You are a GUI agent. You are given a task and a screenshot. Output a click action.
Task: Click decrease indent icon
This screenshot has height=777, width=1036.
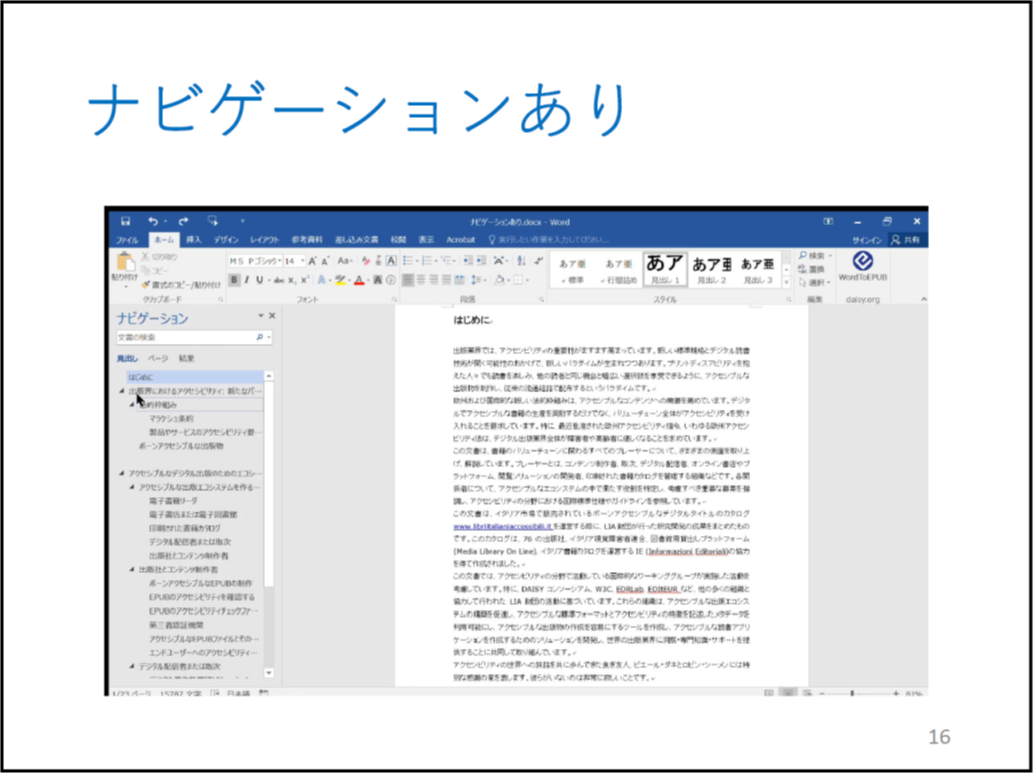click(x=468, y=261)
